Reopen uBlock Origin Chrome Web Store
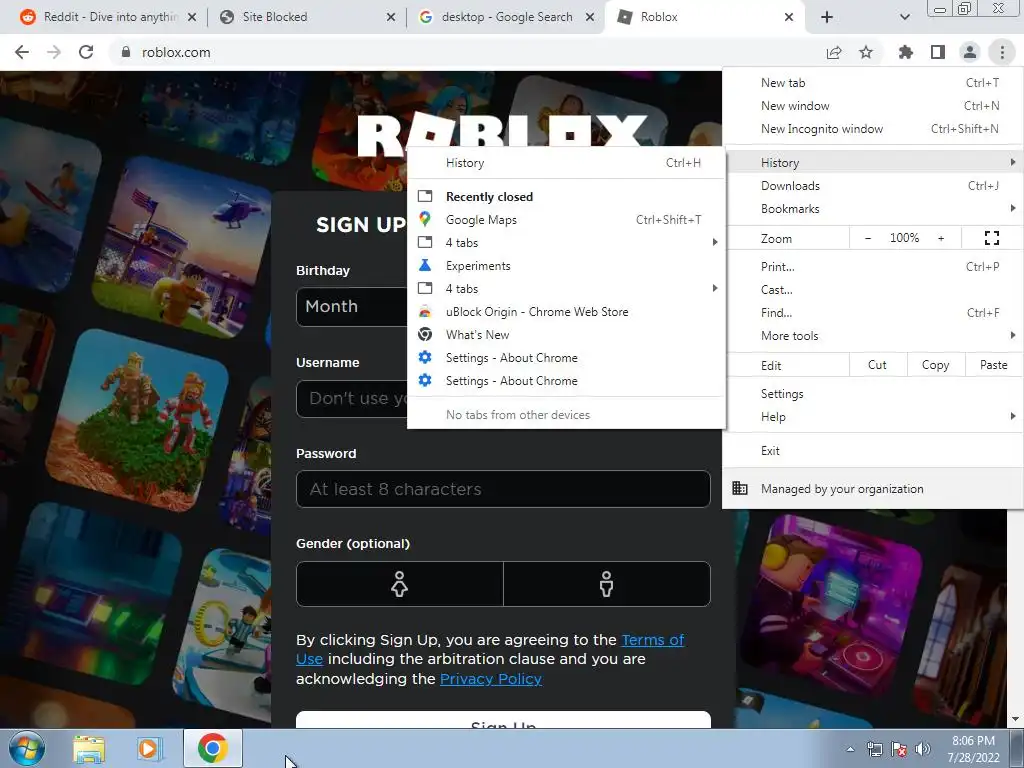This screenshot has width=1024, height=768. (x=566, y=312)
